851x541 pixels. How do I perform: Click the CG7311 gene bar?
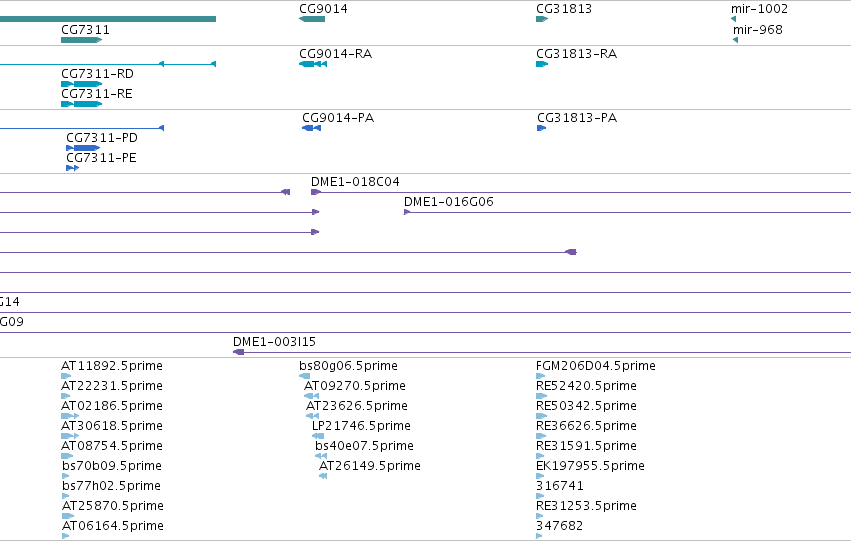[82, 40]
